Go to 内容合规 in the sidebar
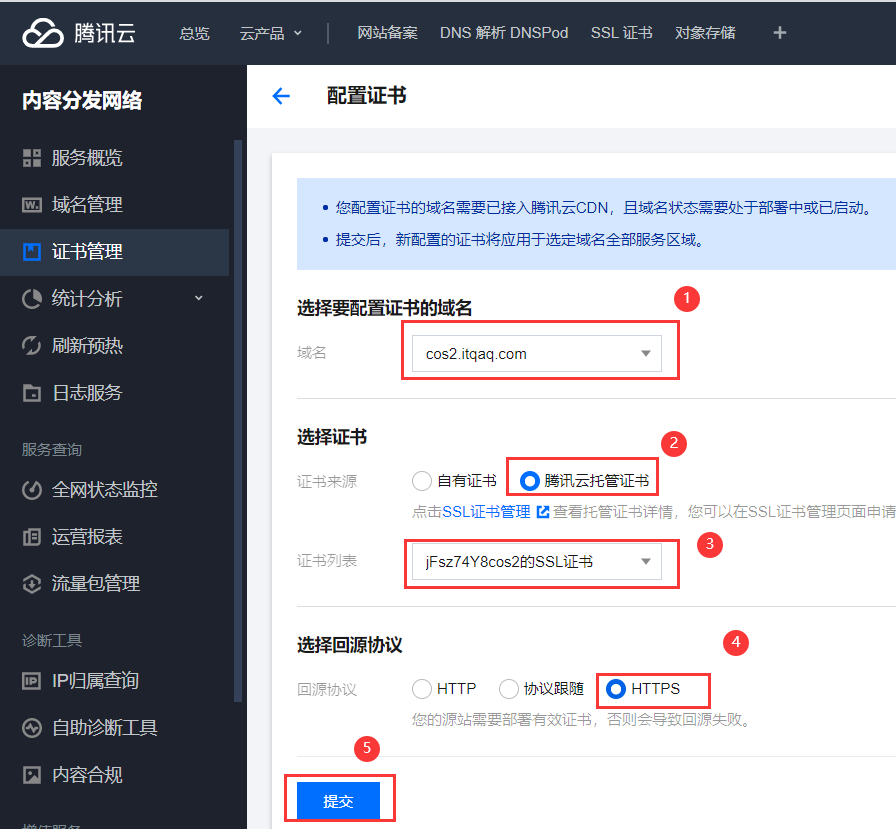Screen dimensions: 896x829 coord(114,775)
